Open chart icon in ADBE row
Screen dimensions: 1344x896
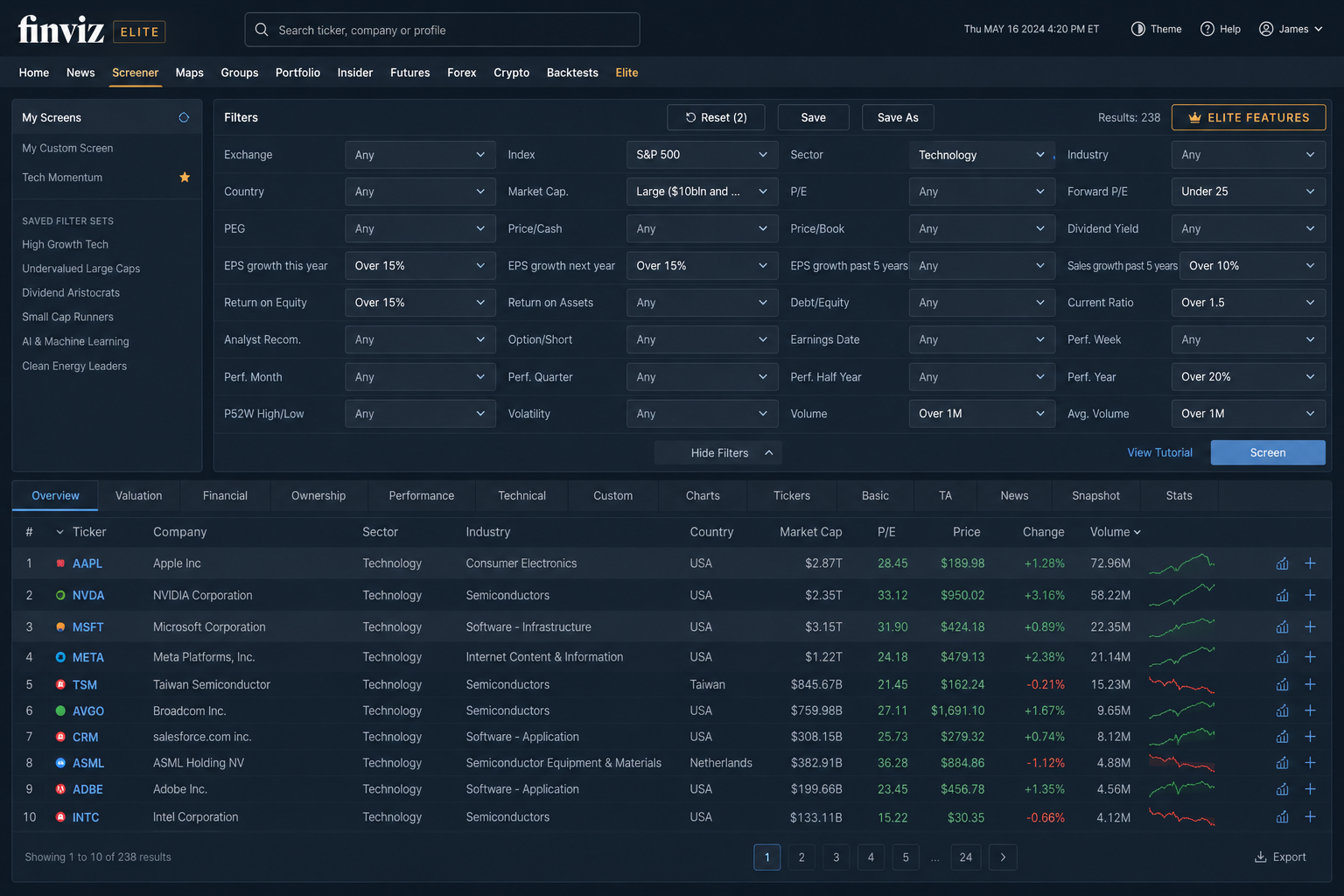1282,789
